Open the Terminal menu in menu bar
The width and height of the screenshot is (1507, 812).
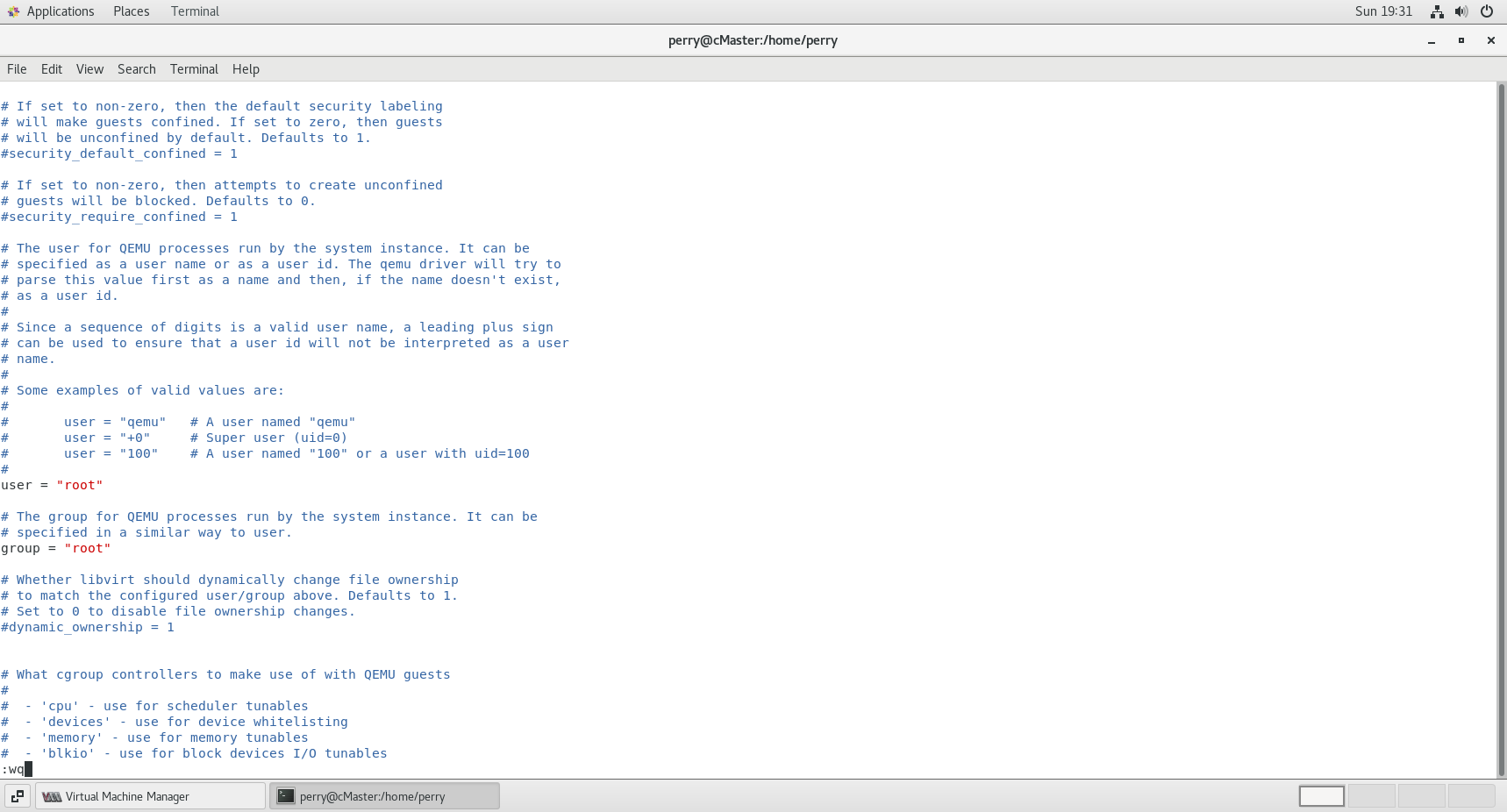point(194,69)
